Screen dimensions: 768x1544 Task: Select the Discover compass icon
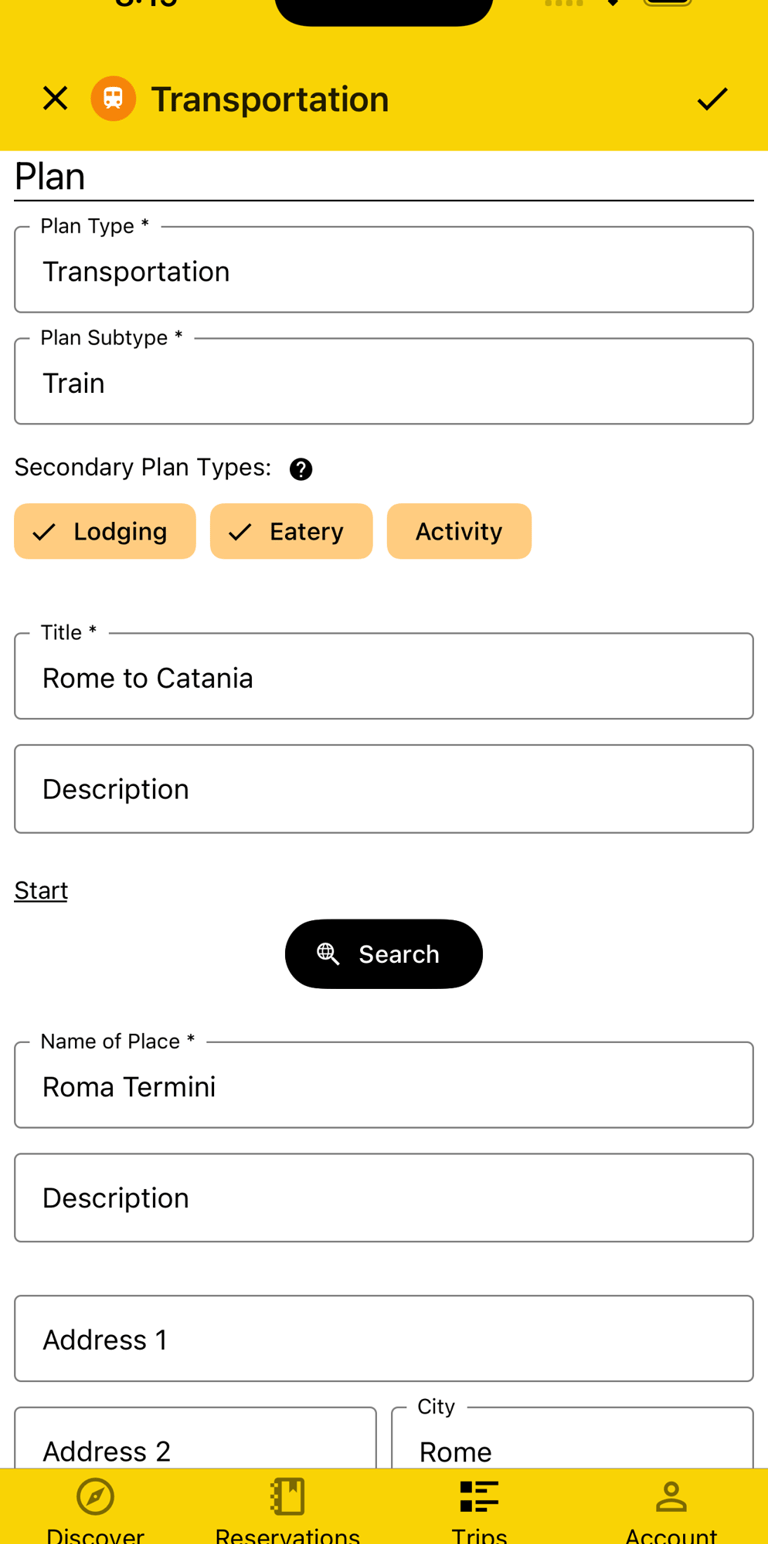point(95,1497)
